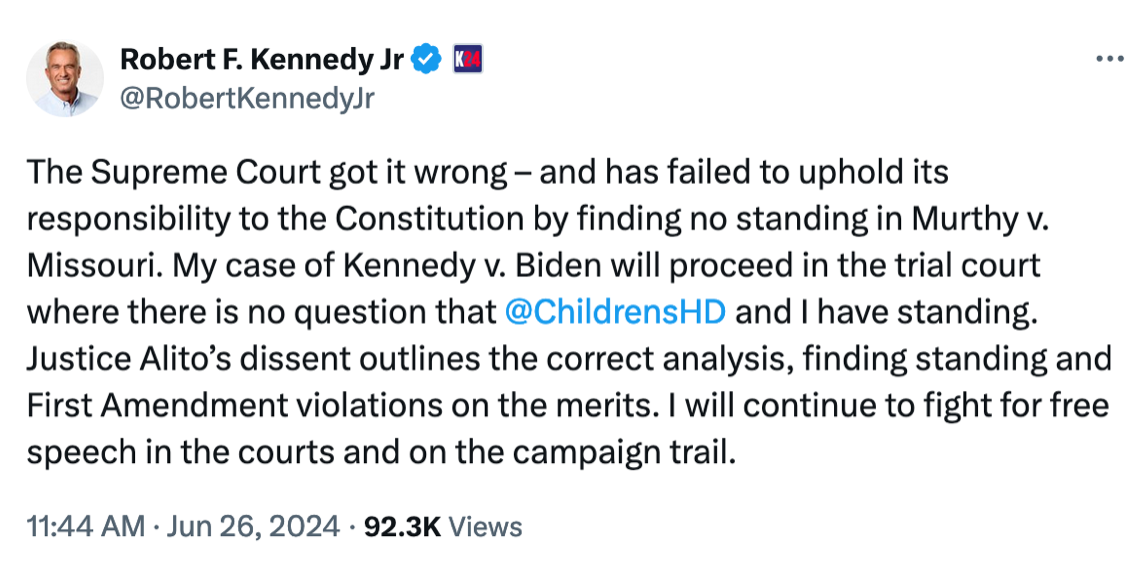Click the display name Robert F. Kennedy Jr
The width and height of the screenshot is (1142, 574).
(262, 60)
